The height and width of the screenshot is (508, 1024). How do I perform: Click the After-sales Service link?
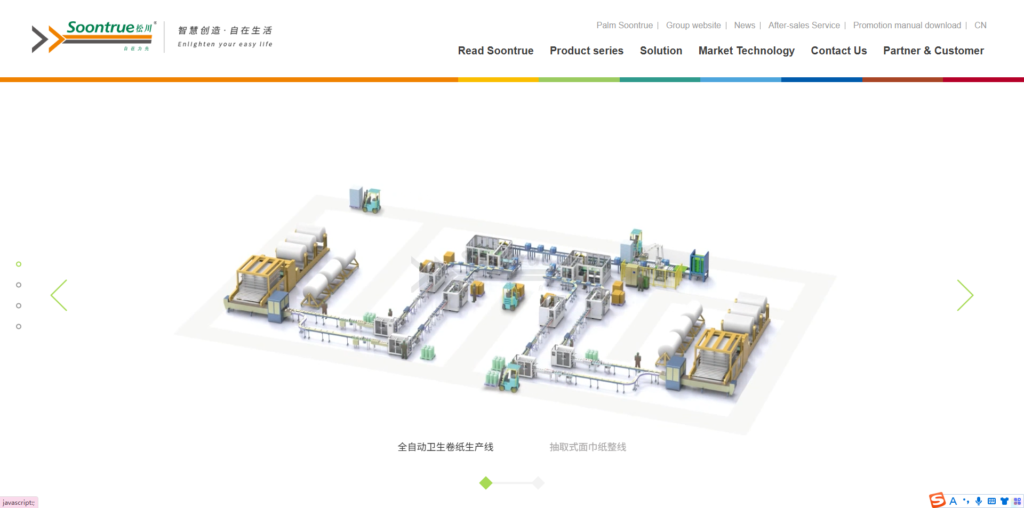[x=803, y=25]
